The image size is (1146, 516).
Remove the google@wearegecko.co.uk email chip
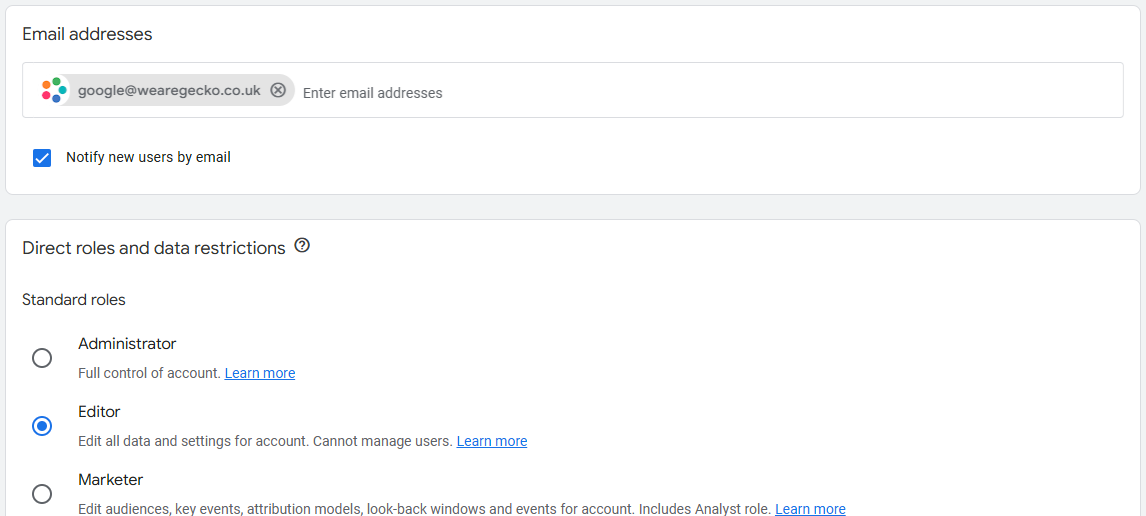pyautogui.click(x=278, y=90)
